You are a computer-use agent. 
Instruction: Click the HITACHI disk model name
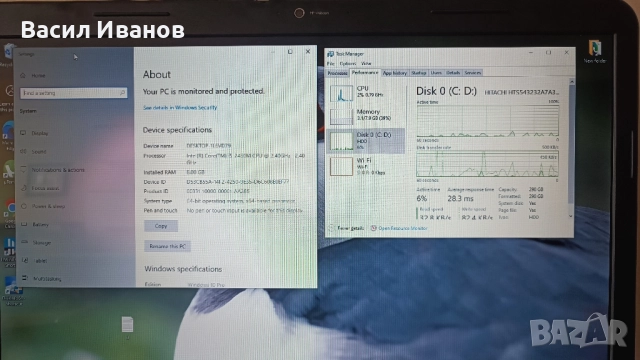(x=522, y=92)
